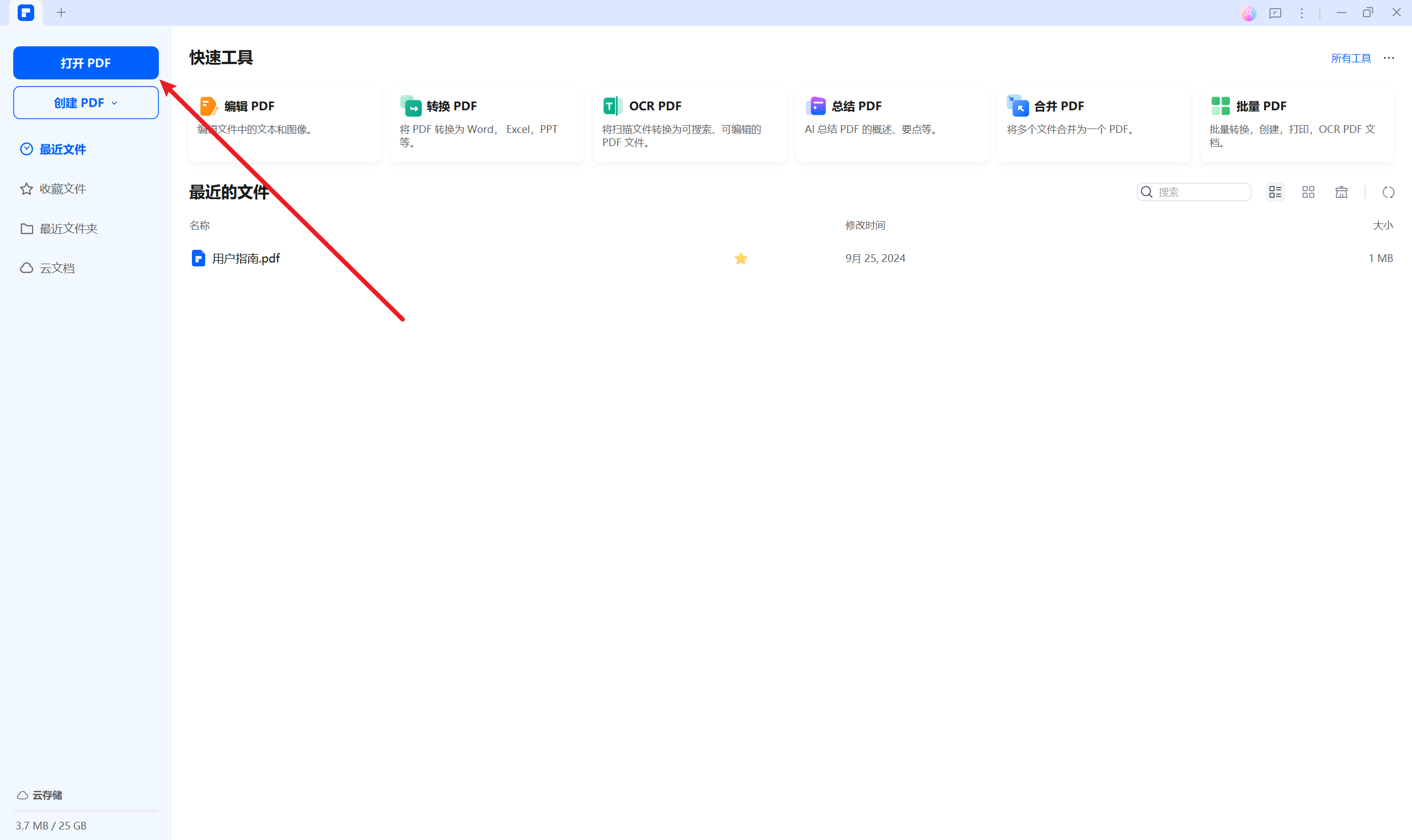Open quick tools more options ellipsis
This screenshot has width=1412, height=840.
tap(1388, 58)
